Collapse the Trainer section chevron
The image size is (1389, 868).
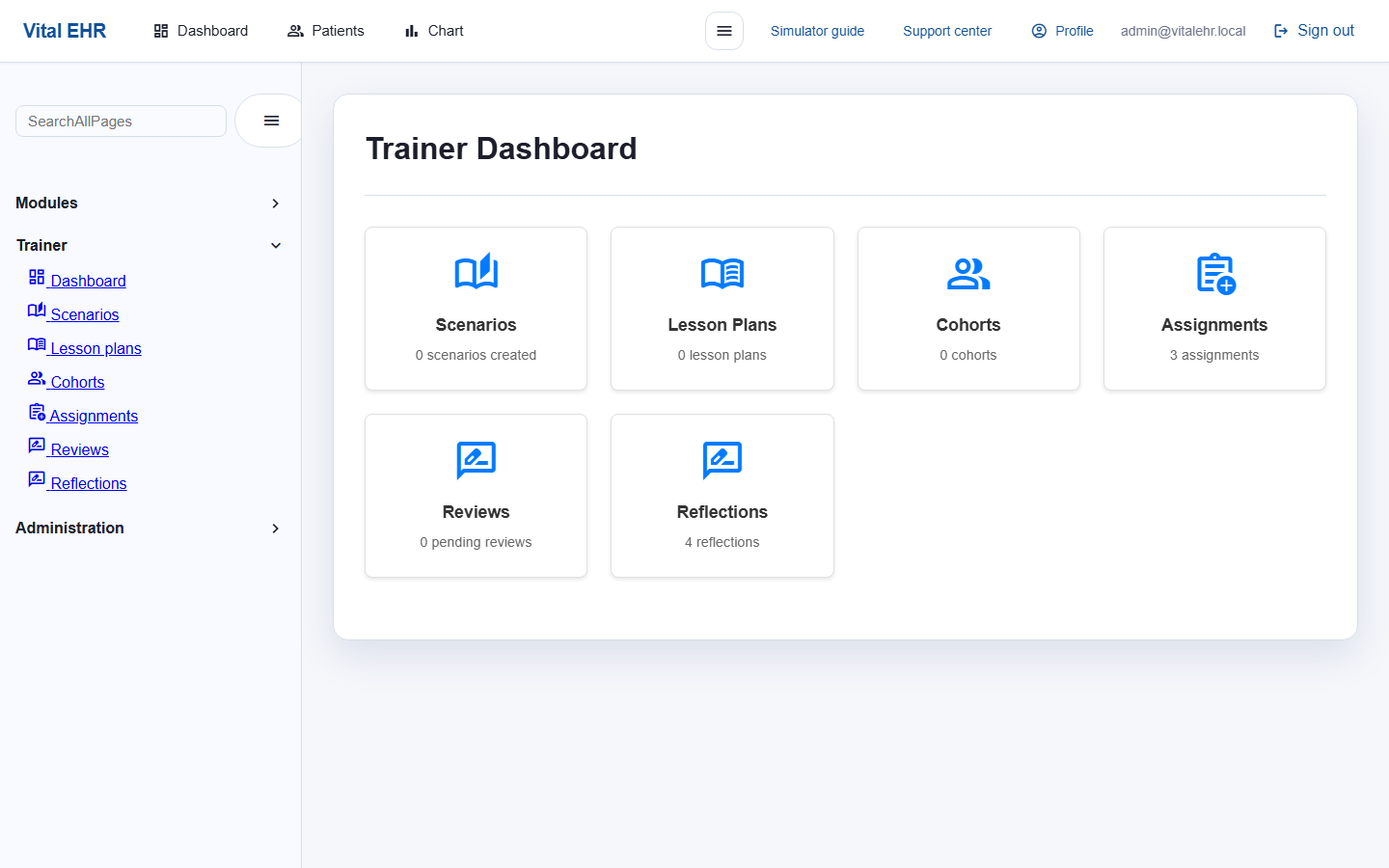coord(276,246)
